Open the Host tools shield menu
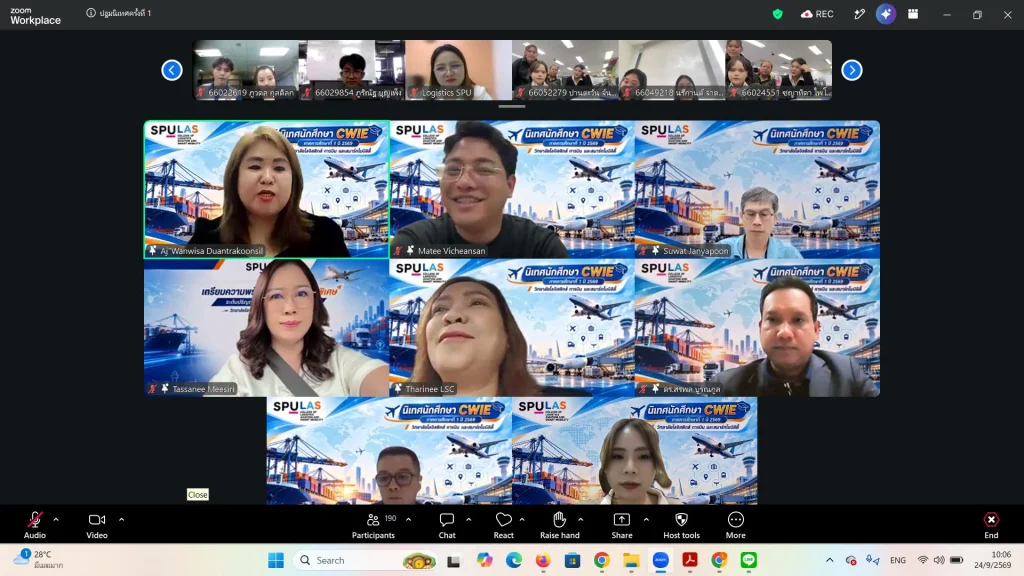 click(x=681, y=524)
